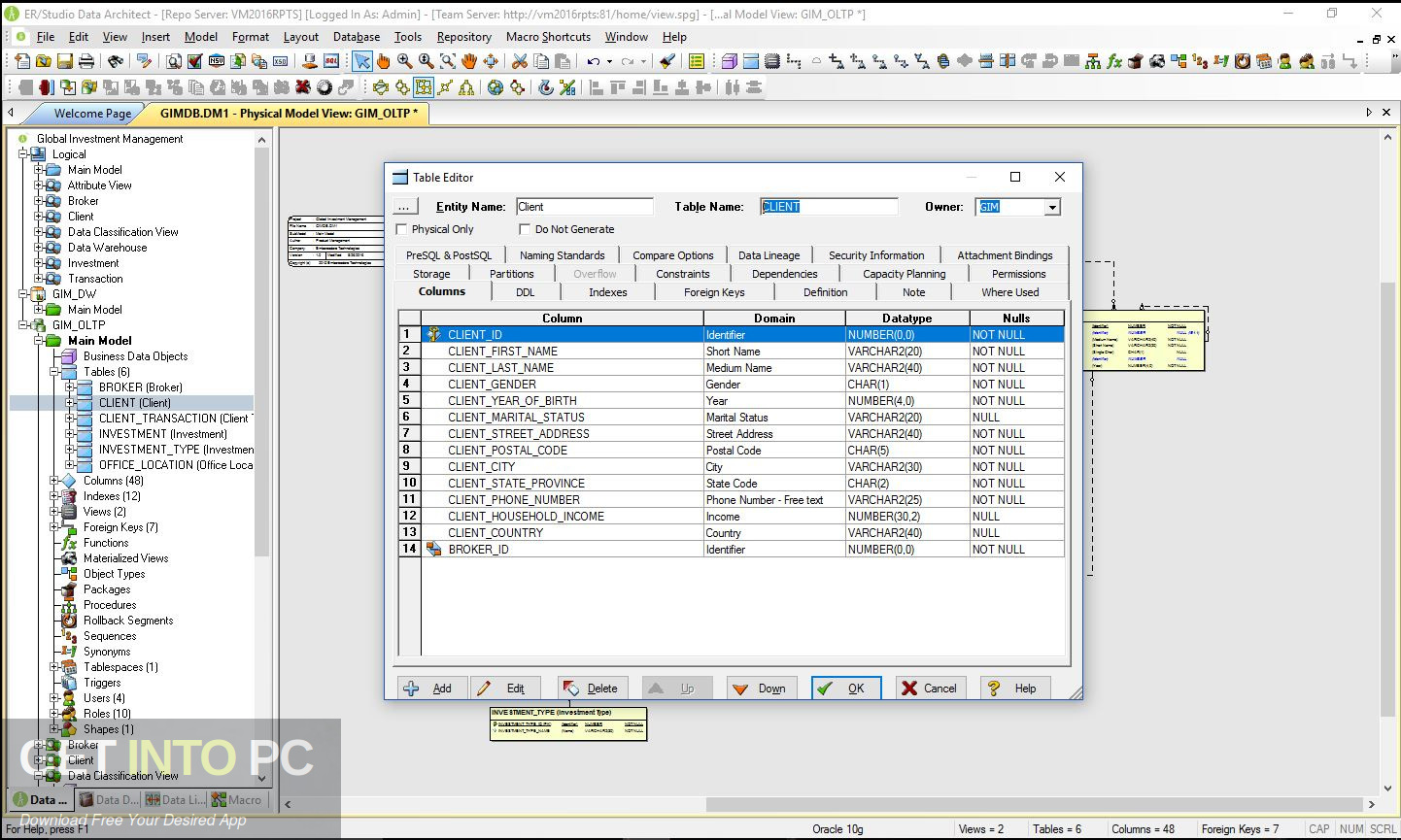The width and height of the screenshot is (1401, 840).
Task: Click the Open file folder icon
Action: point(44,61)
